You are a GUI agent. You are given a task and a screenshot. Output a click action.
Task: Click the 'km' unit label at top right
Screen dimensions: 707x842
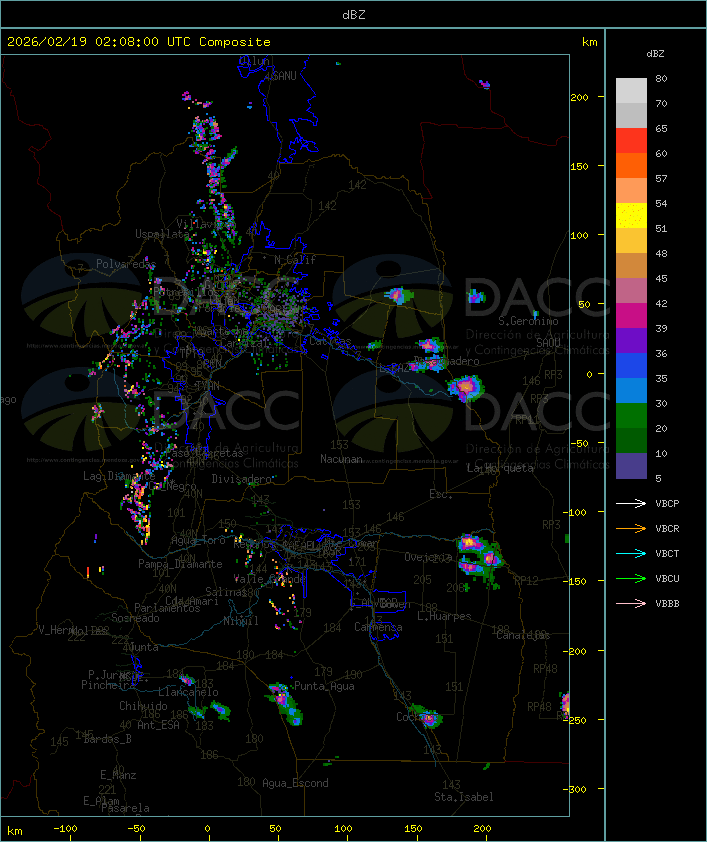pyautogui.click(x=589, y=42)
